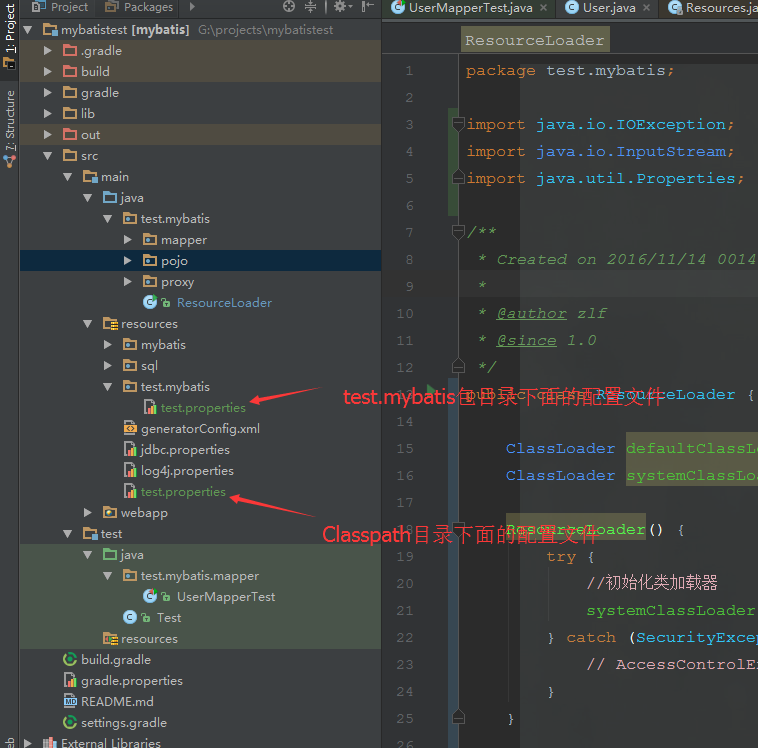Click the @since Javadoc tag
The image size is (758, 748).
(x=526, y=340)
